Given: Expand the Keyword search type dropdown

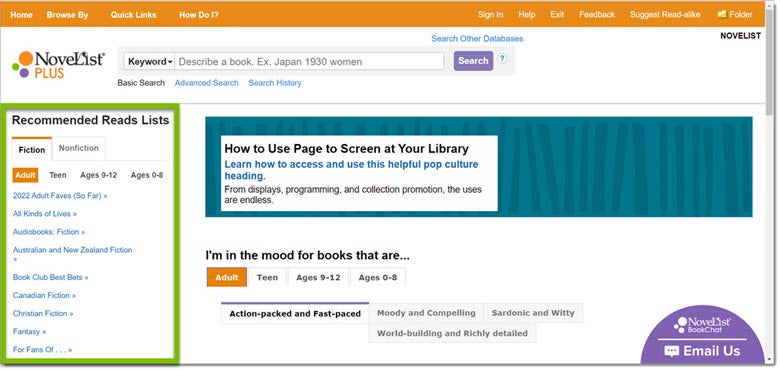Looking at the screenshot, I should tap(150, 62).
